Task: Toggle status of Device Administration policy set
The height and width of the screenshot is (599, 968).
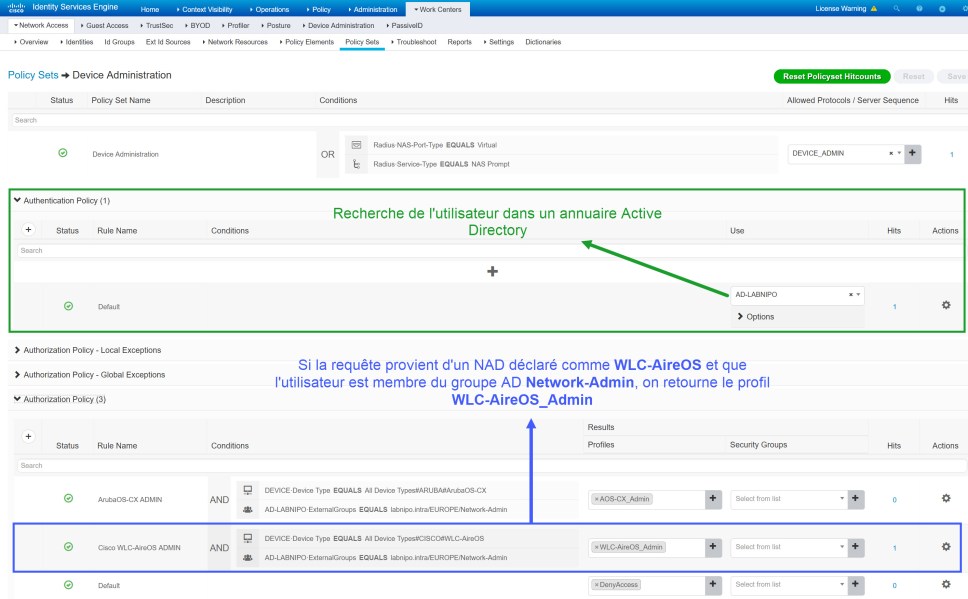Action: coord(63,153)
